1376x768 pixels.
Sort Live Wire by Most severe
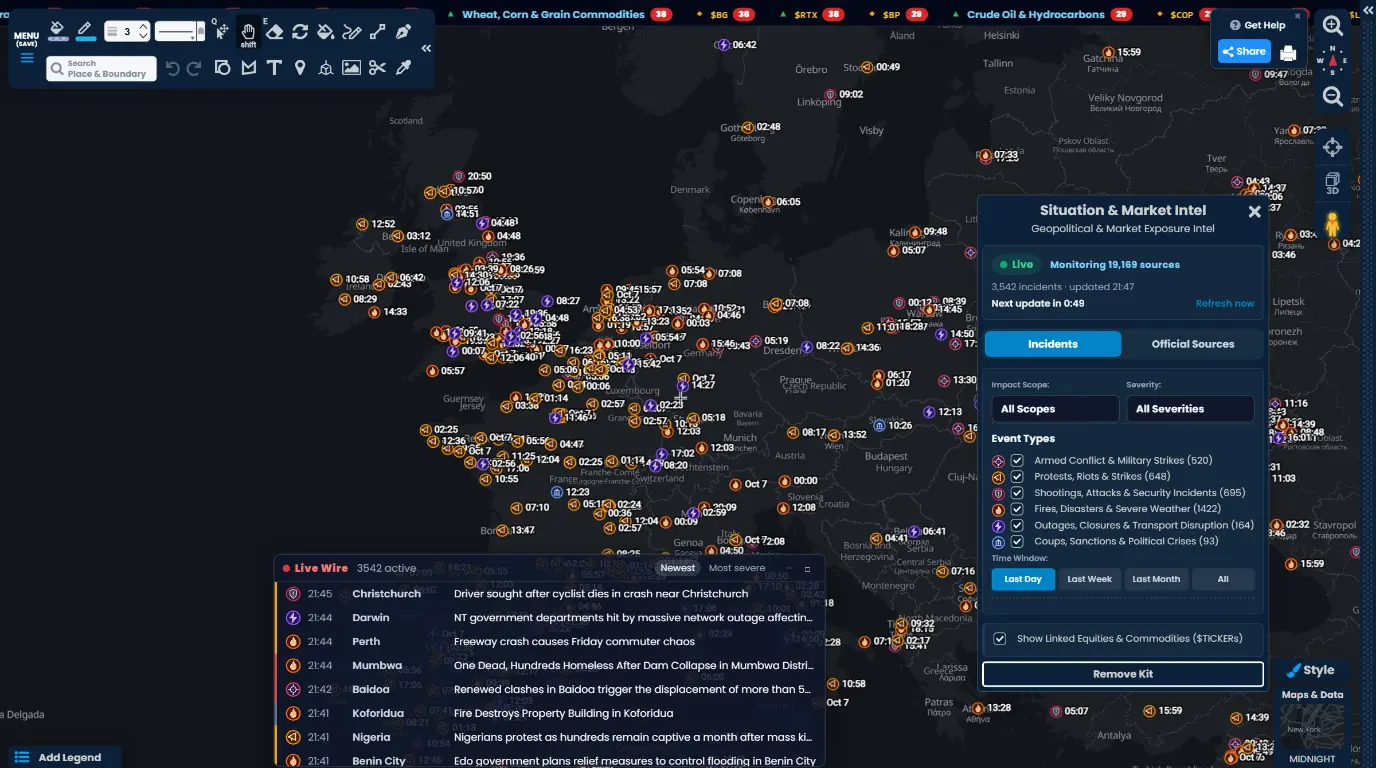click(x=737, y=568)
